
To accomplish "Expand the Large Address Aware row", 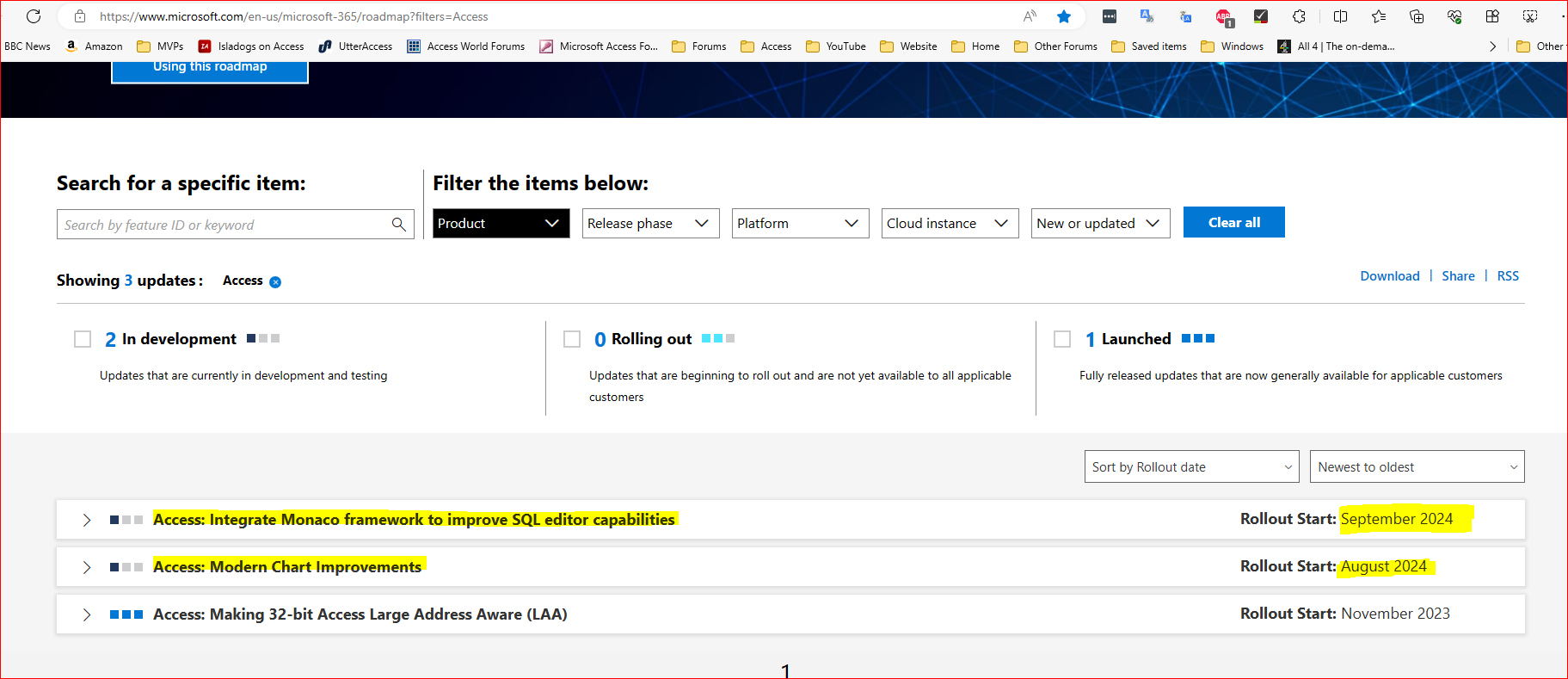I will pyautogui.click(x=87, y=614).
